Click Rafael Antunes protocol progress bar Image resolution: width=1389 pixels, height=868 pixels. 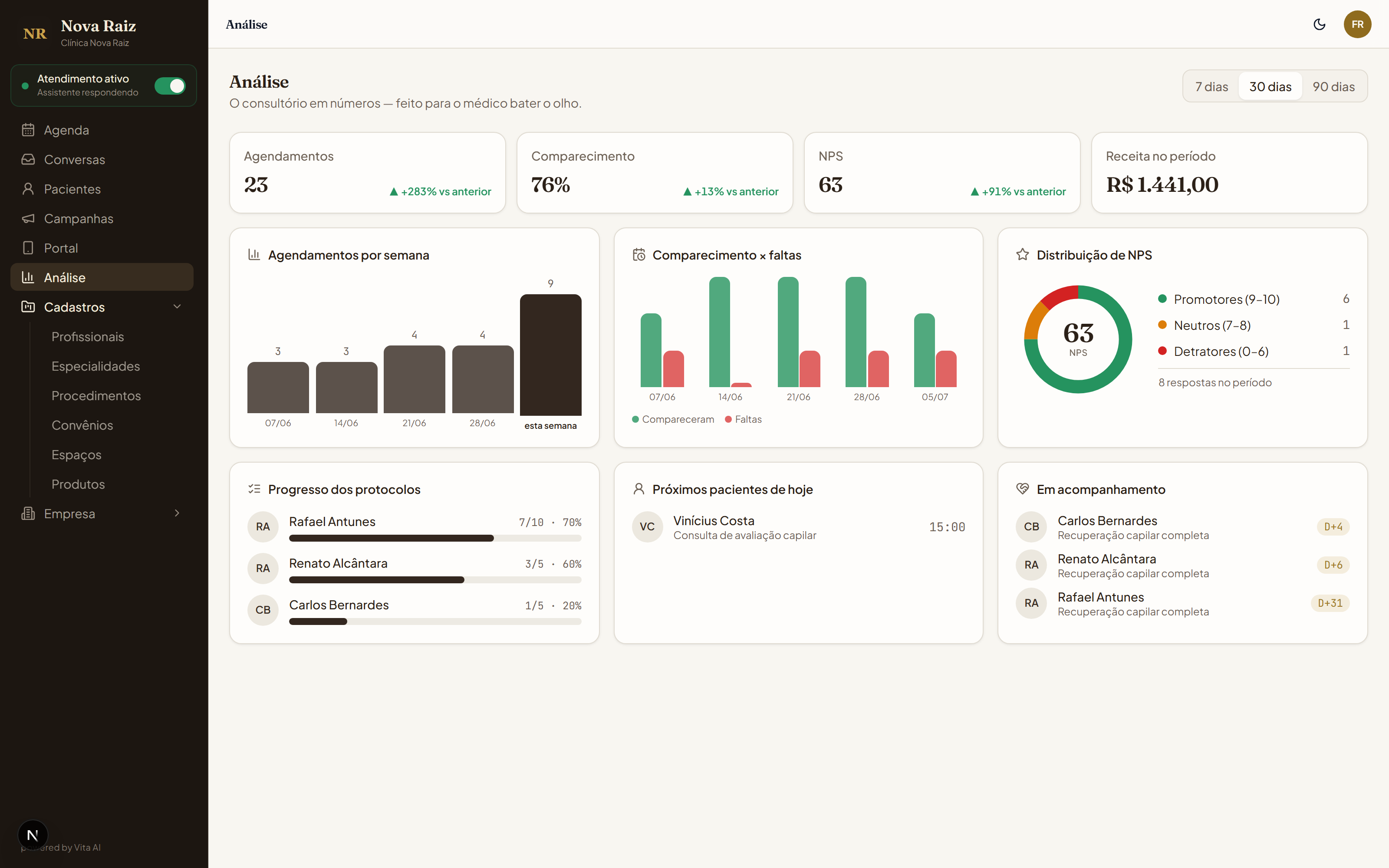click(x=435, y=538)
